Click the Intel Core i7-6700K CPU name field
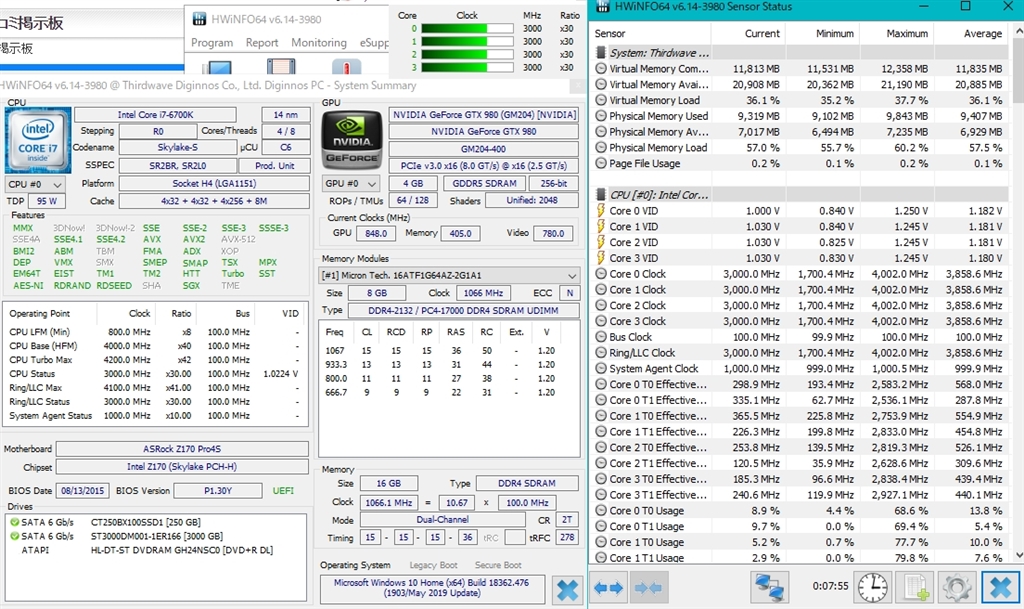This screenshot has width=1024, height=609. [x=155, y=115]
